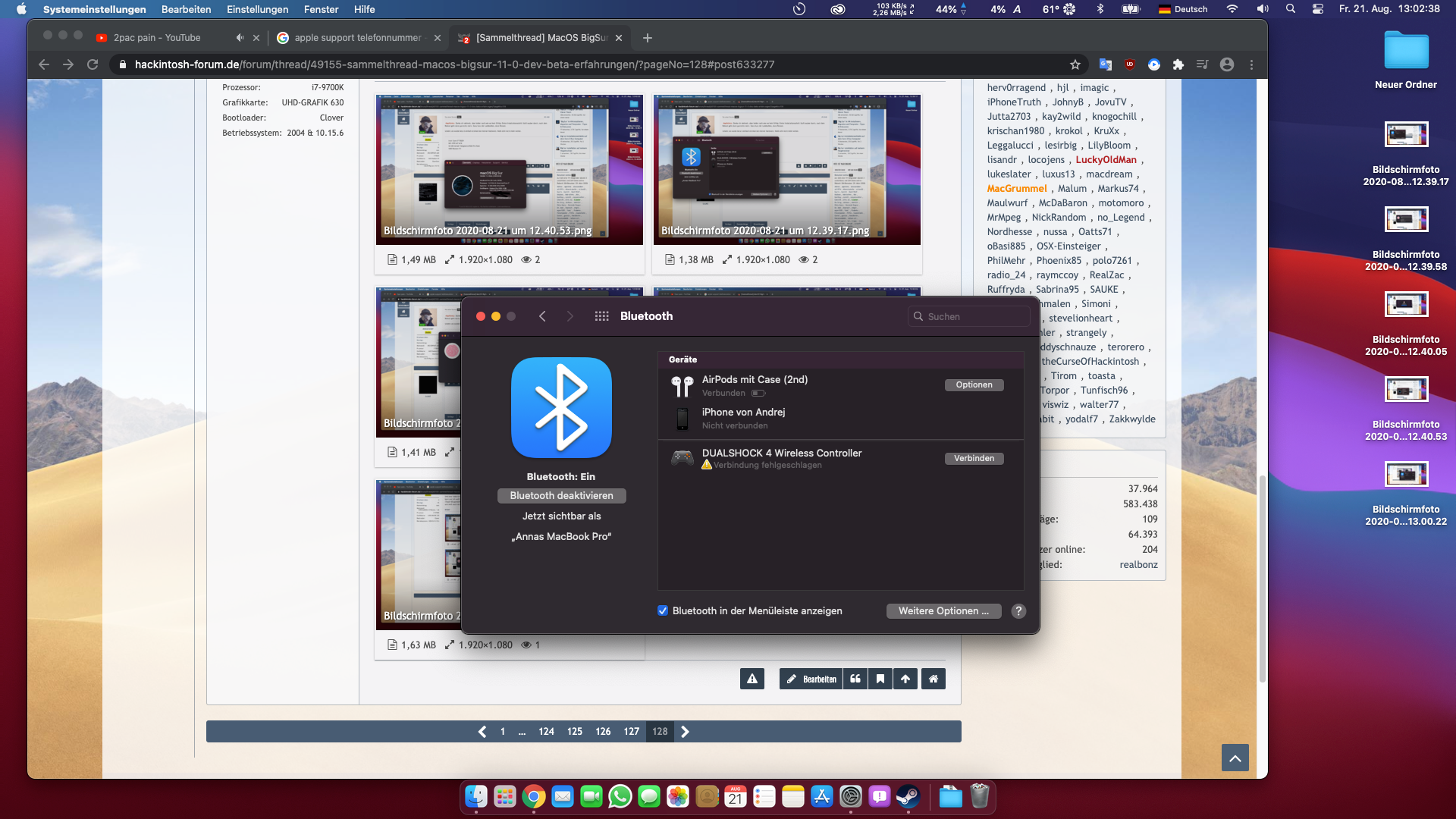Click Bluetooth deaktivieren button
Viewport: 1456px width, 819px height.
(x=561, y=495)
